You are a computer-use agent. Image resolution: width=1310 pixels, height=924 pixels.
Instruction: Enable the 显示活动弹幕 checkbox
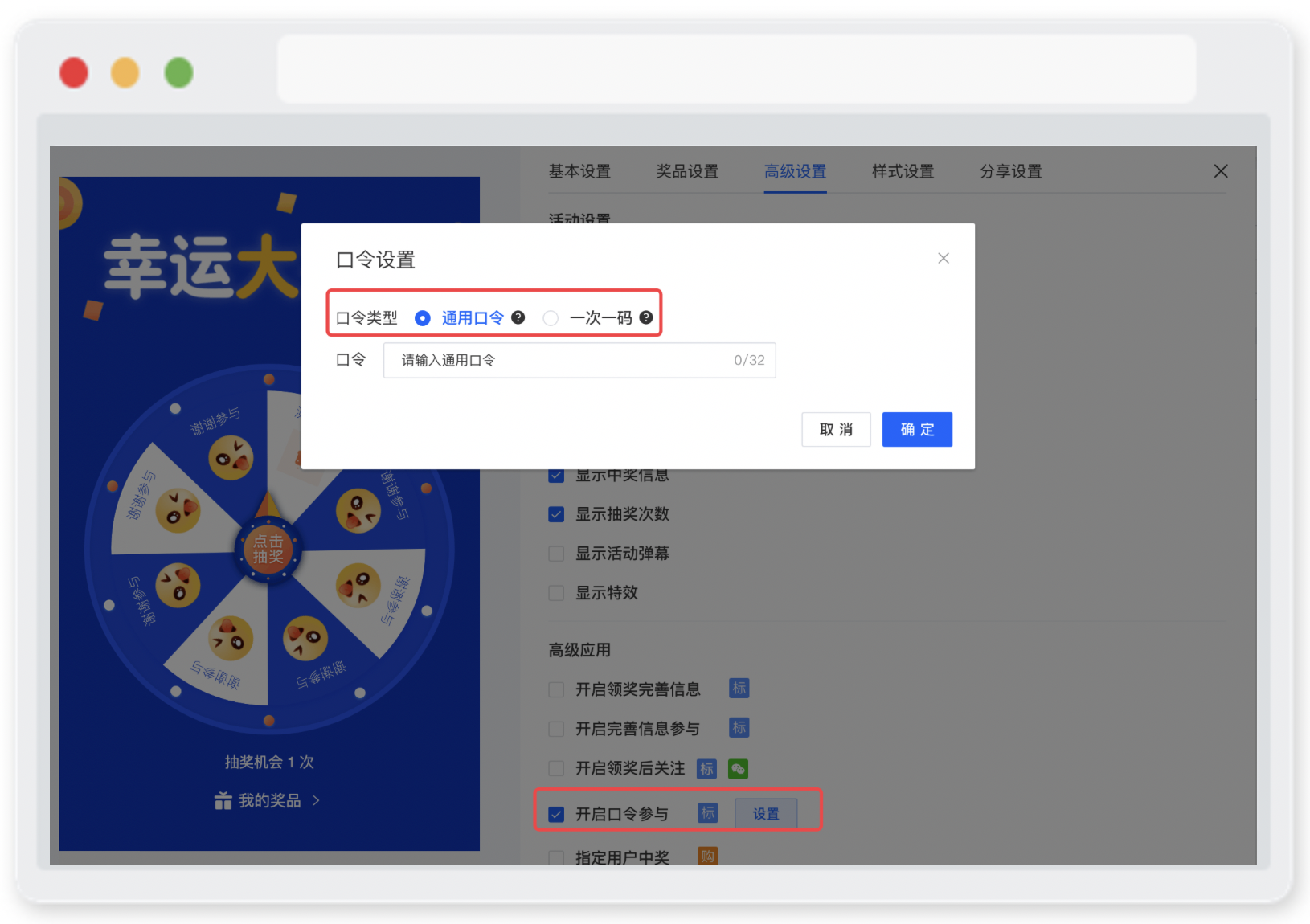click(x=556, y=554)
